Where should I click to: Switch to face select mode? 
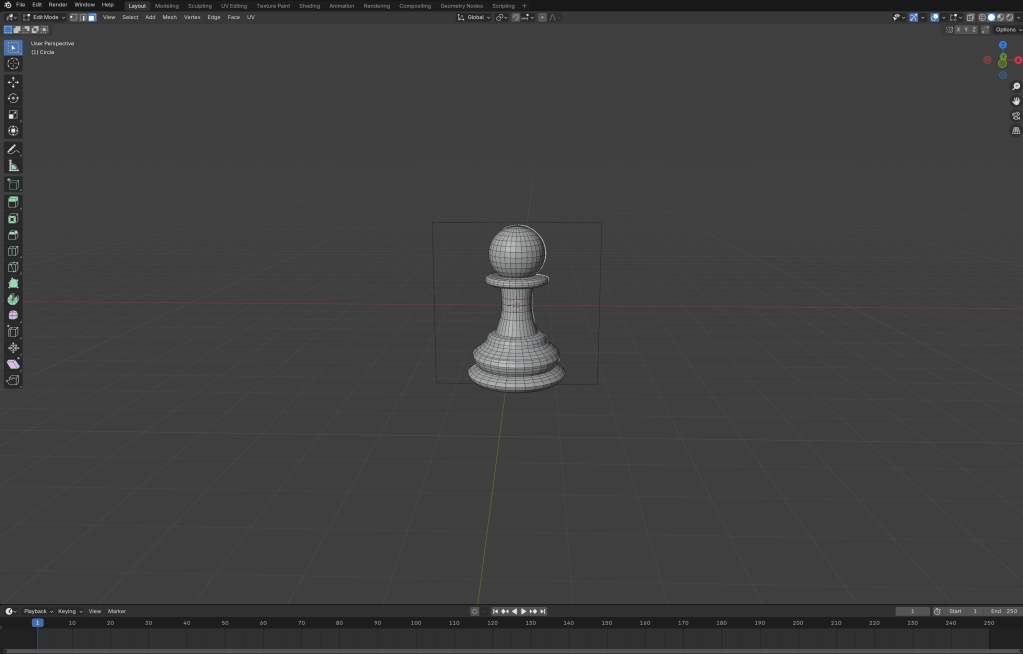(92, 17)
